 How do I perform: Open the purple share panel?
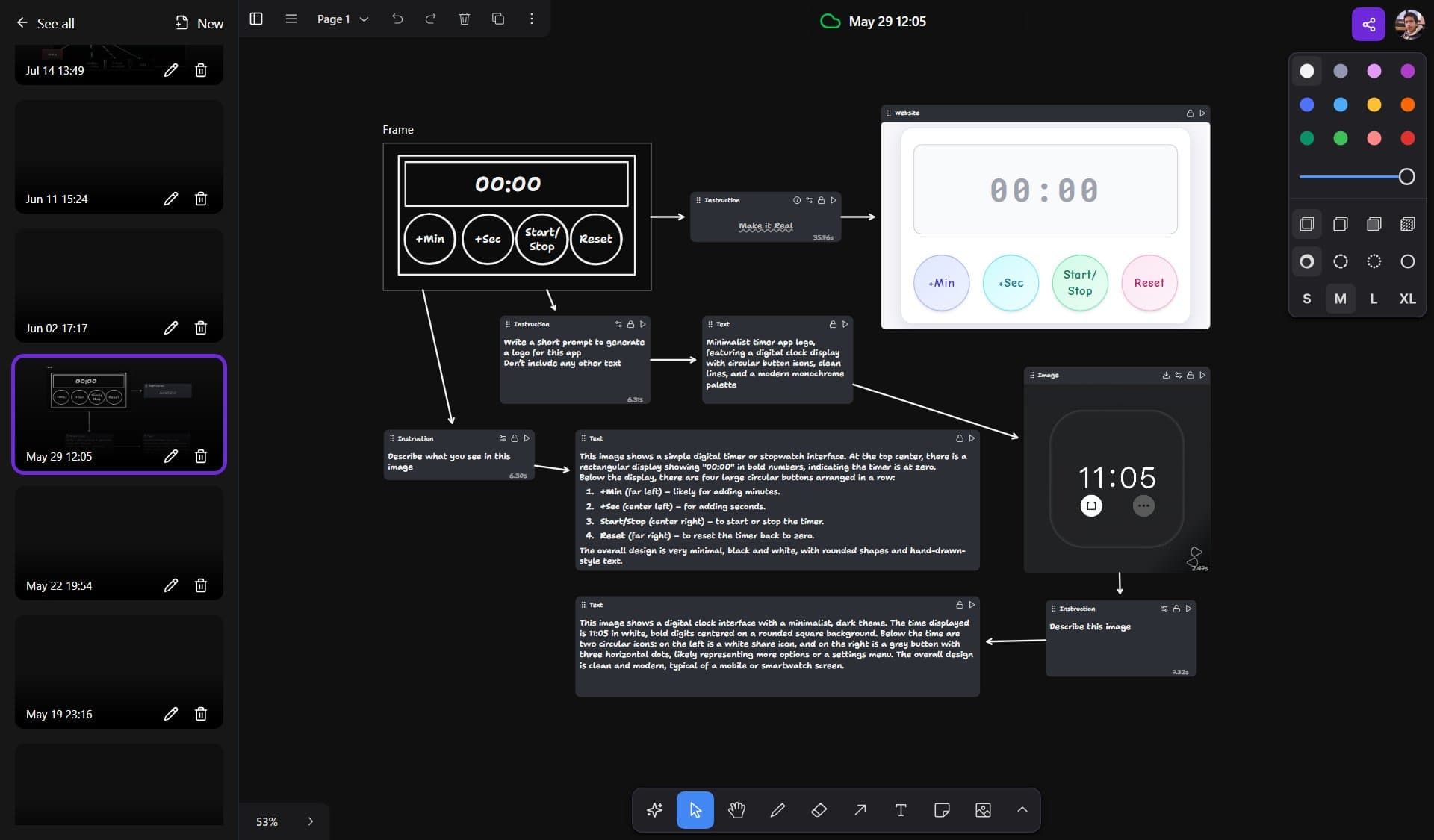(1368, 24)
